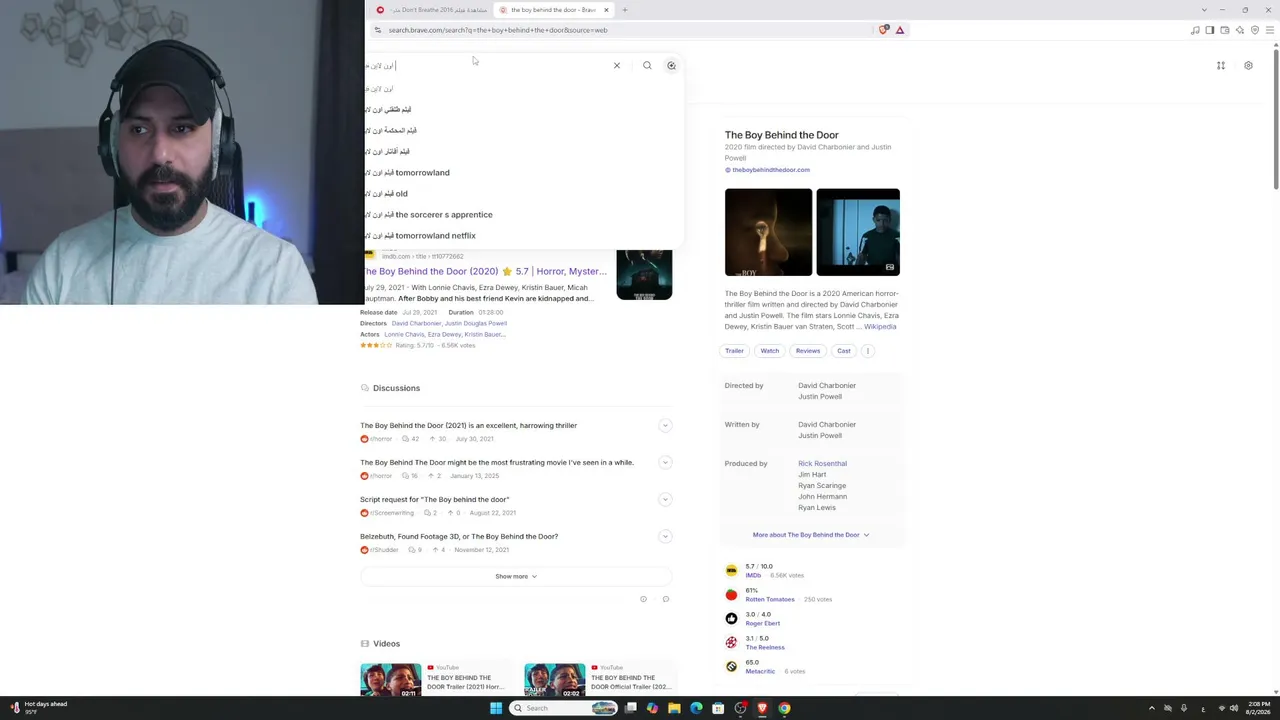The width and height of the screenshot is (1280, 720).
Task: Launch Google Chrome from the taskbar
Action: pyautogui.click(x=784, y=708)
